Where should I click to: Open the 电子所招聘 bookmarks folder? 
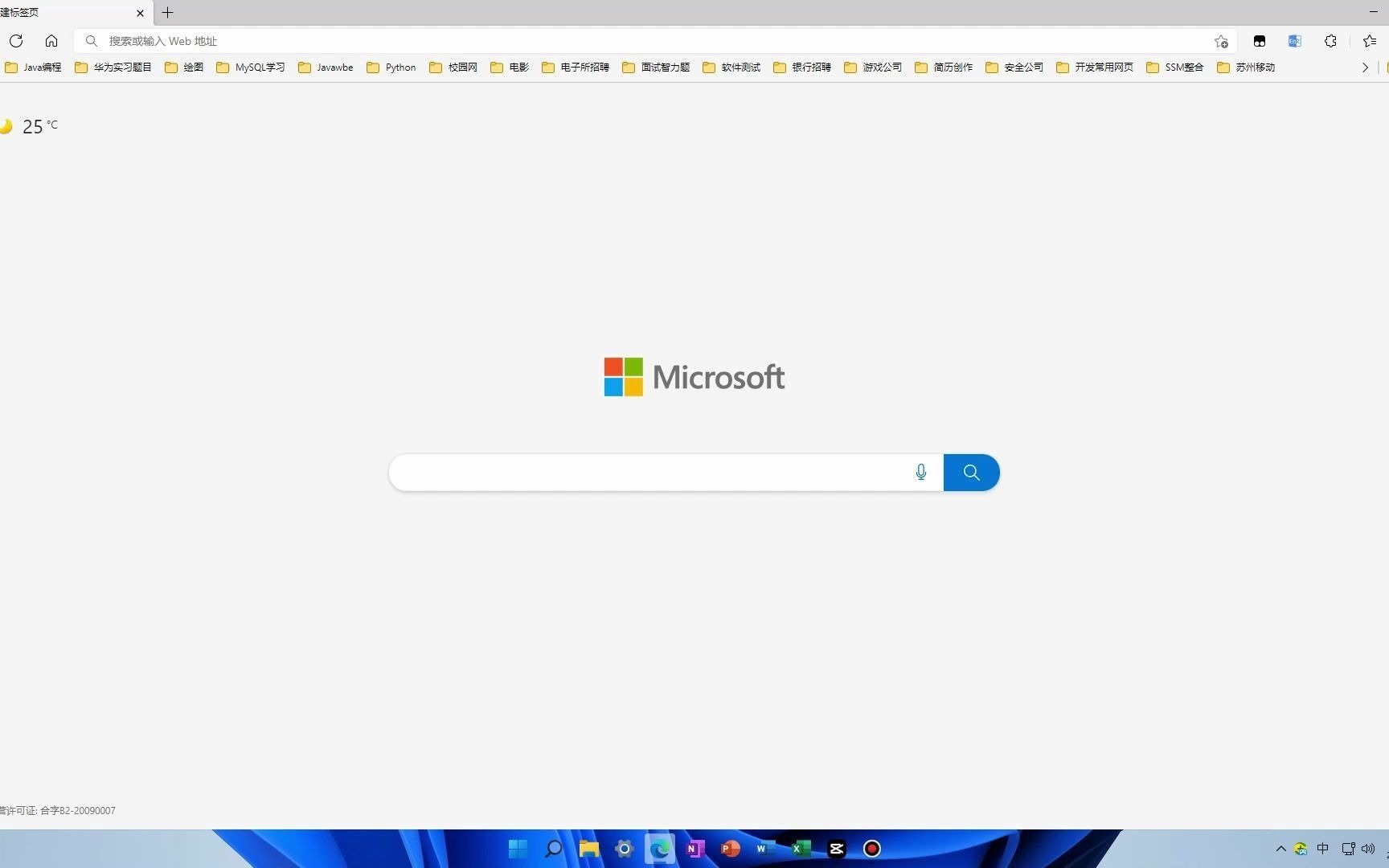[576, 68]
